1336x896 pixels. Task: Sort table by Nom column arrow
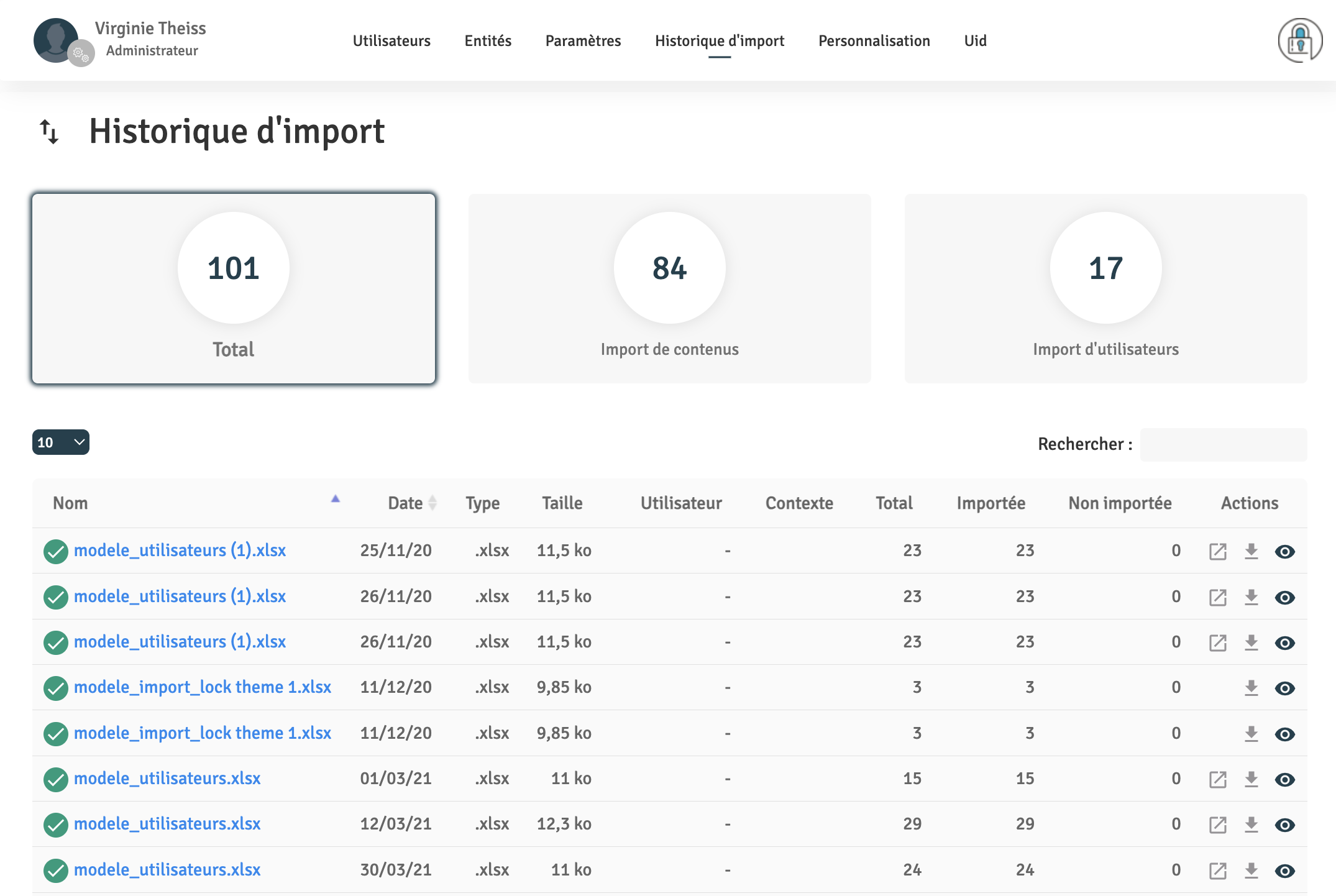(x=336, y=499)
